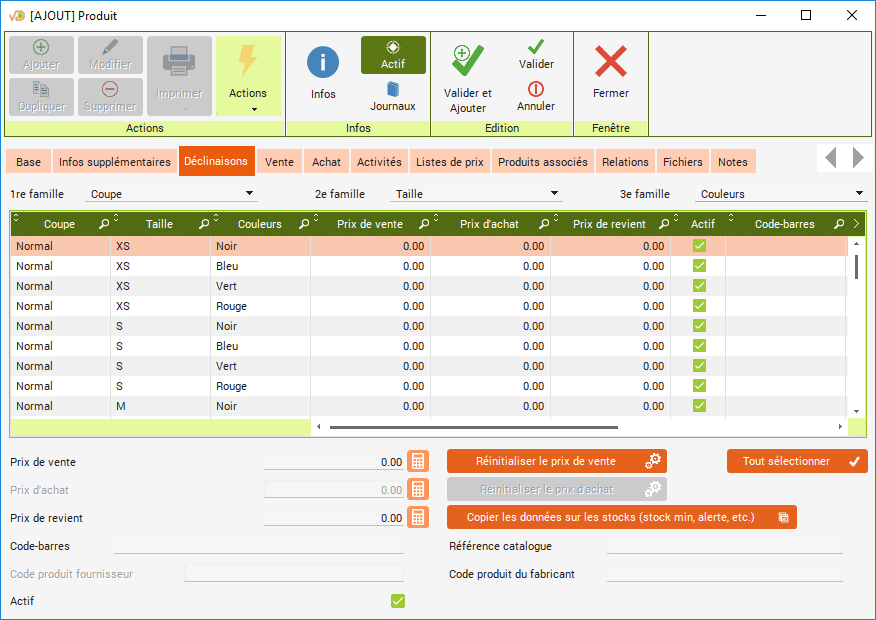Open the Produits associés tab
876x620 pixels.
click(x=542, y=162)
